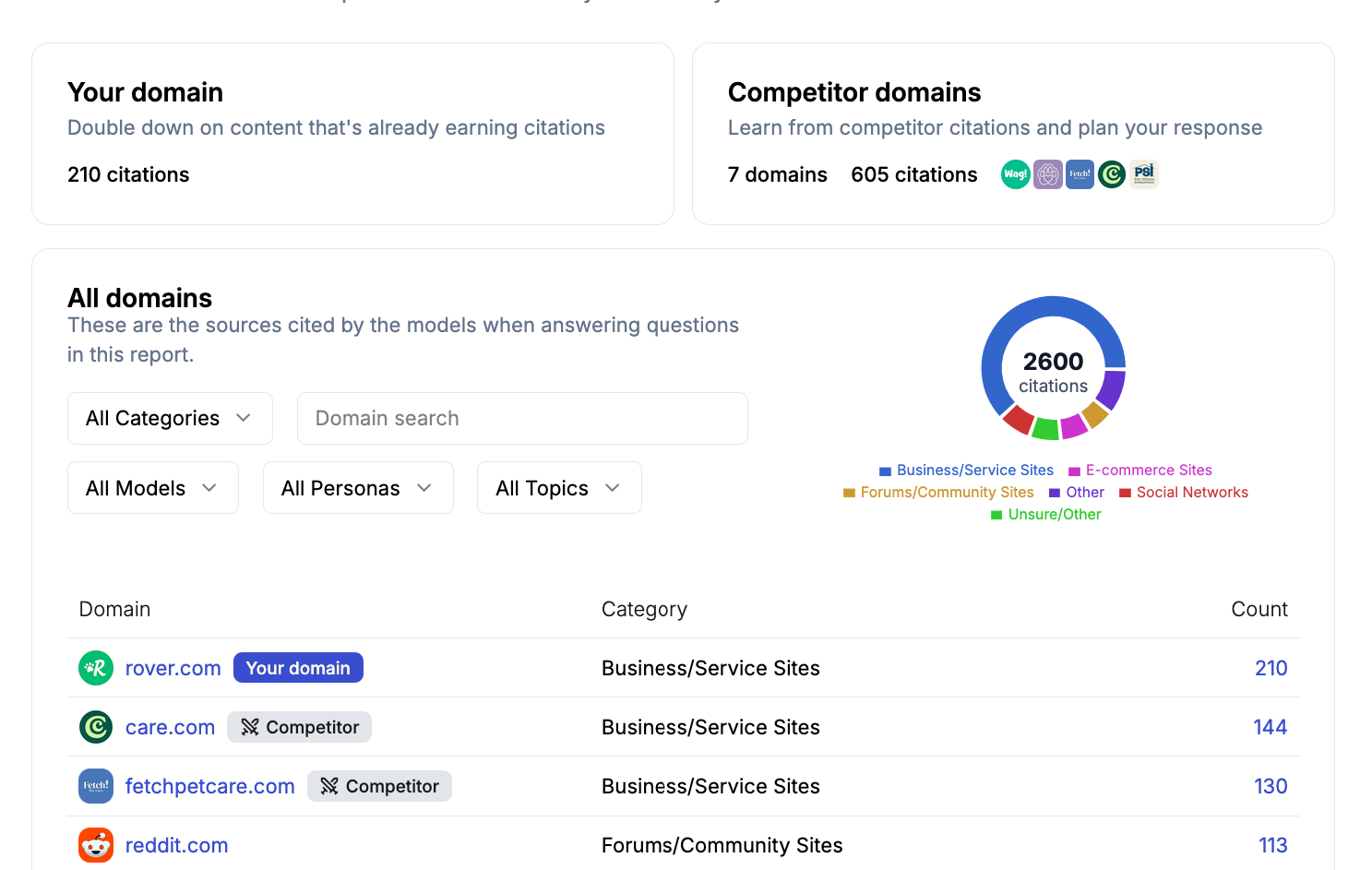Click the purple paw-print competitor logo

(x=1047, y=174)
